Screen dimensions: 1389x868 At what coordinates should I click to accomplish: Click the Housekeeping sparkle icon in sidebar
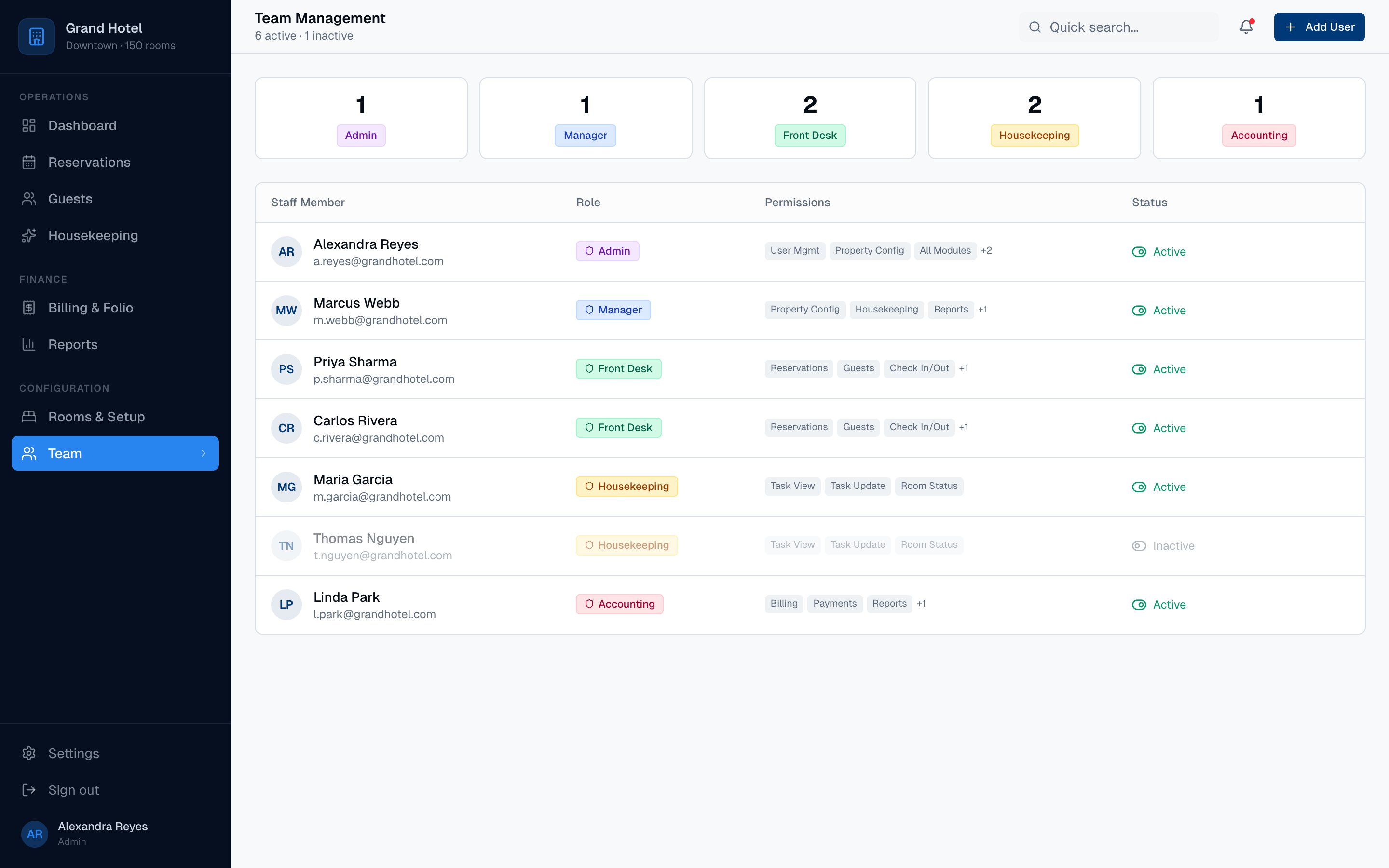(x=29, y=235)
